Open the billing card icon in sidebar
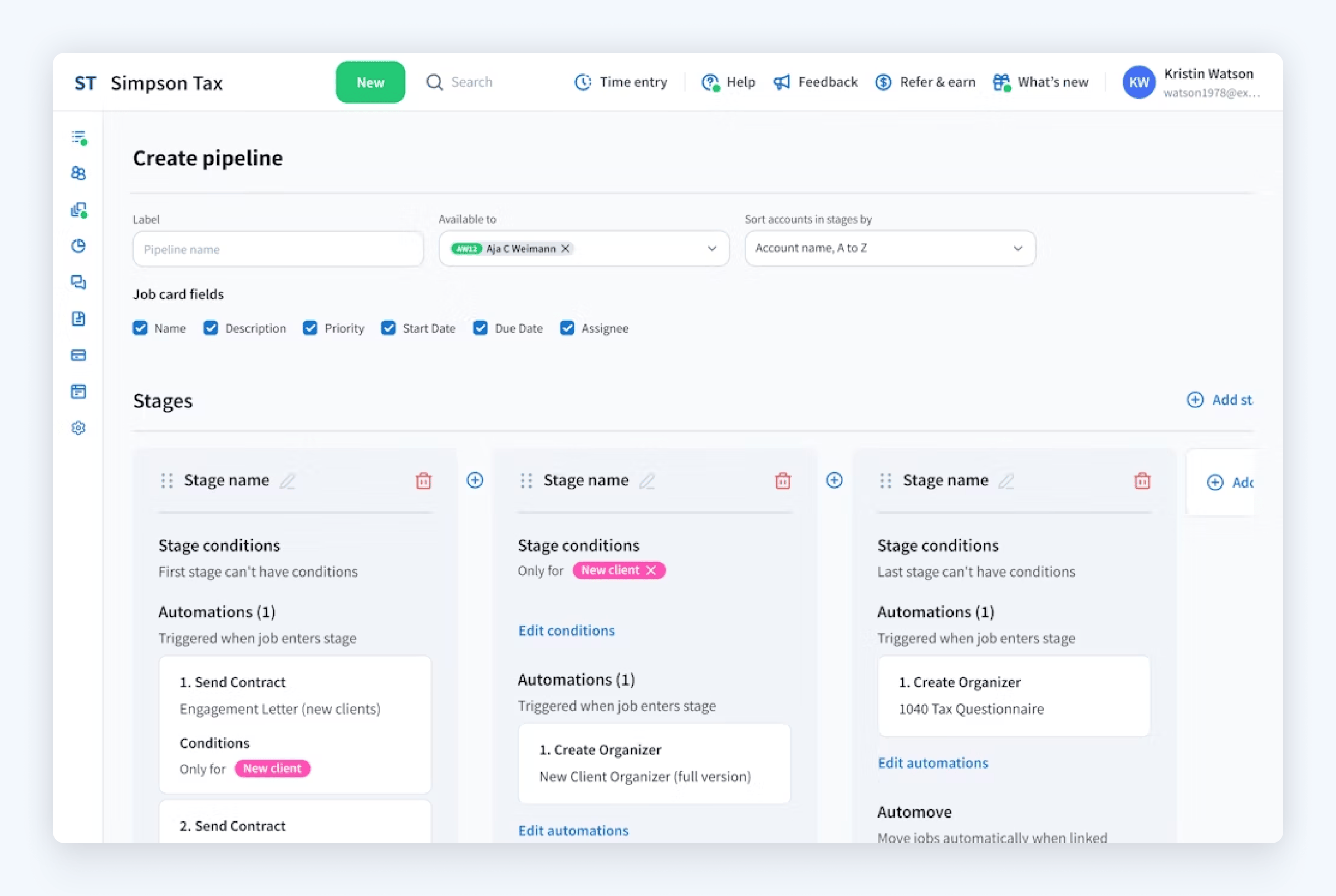The width and height of the screenshot is (1336, 896). 79,355
